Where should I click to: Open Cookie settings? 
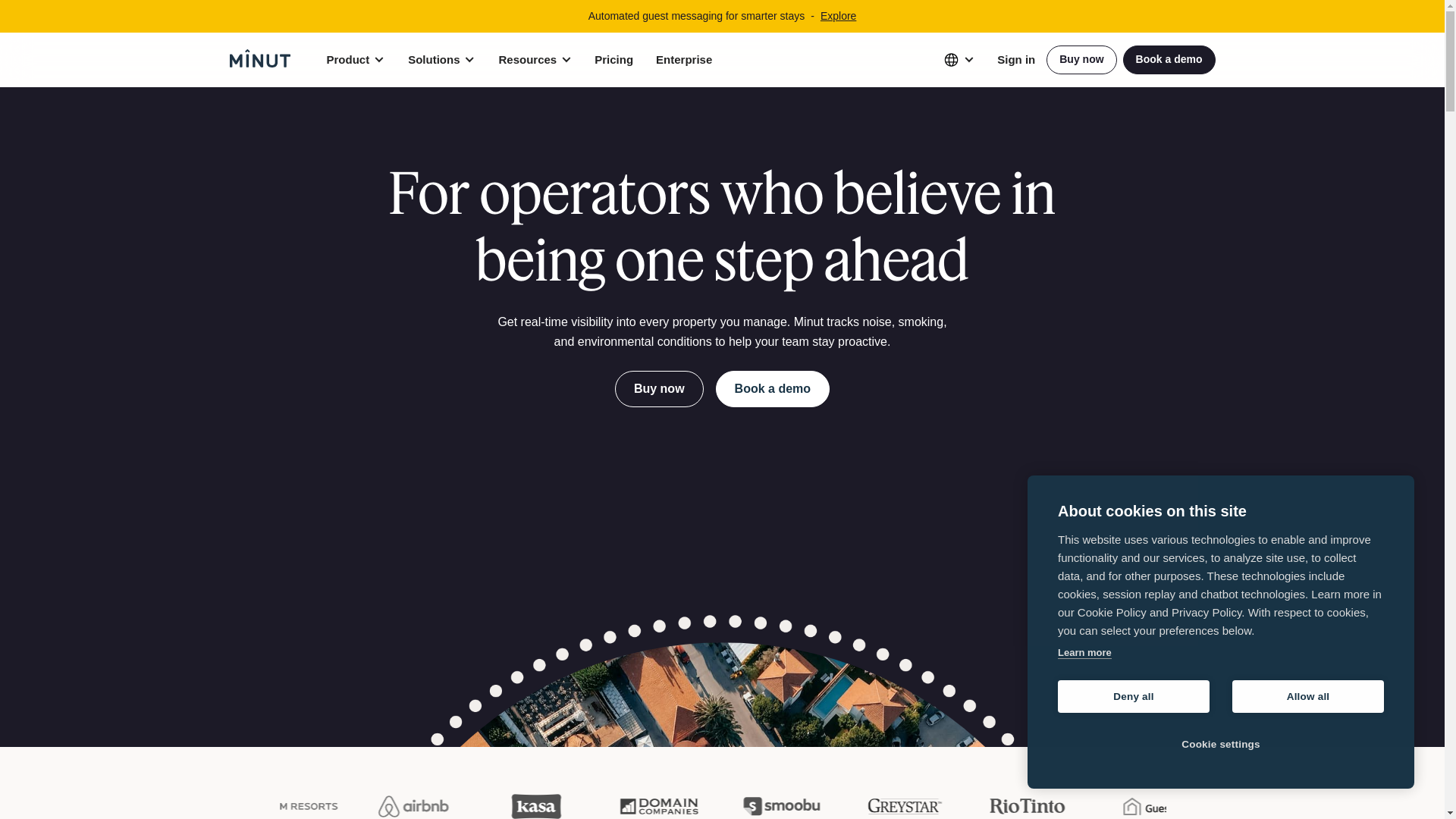coord(1221,745)
